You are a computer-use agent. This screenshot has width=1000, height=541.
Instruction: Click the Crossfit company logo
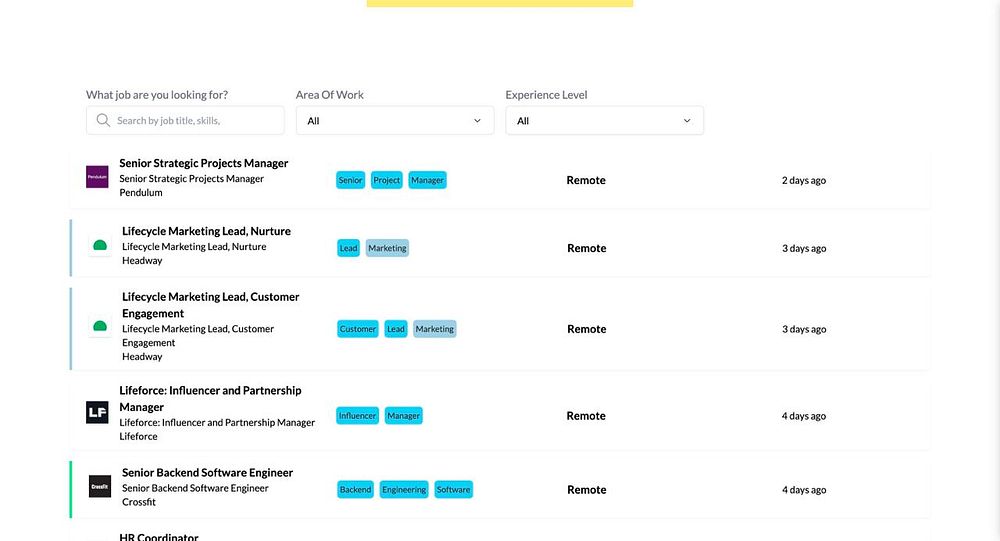(99, 486)
